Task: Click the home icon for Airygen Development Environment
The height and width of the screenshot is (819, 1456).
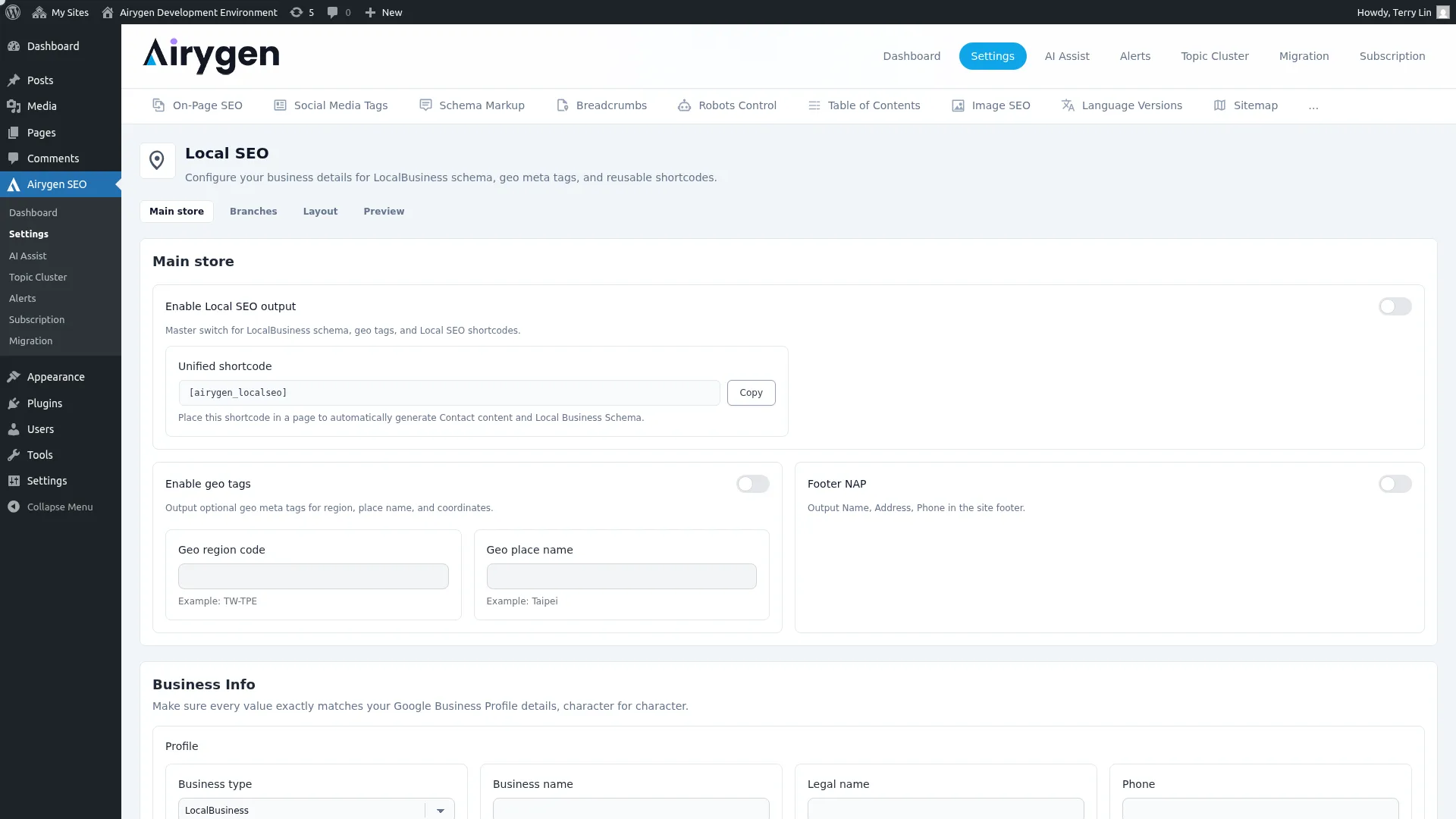Action: pos(108,12)
